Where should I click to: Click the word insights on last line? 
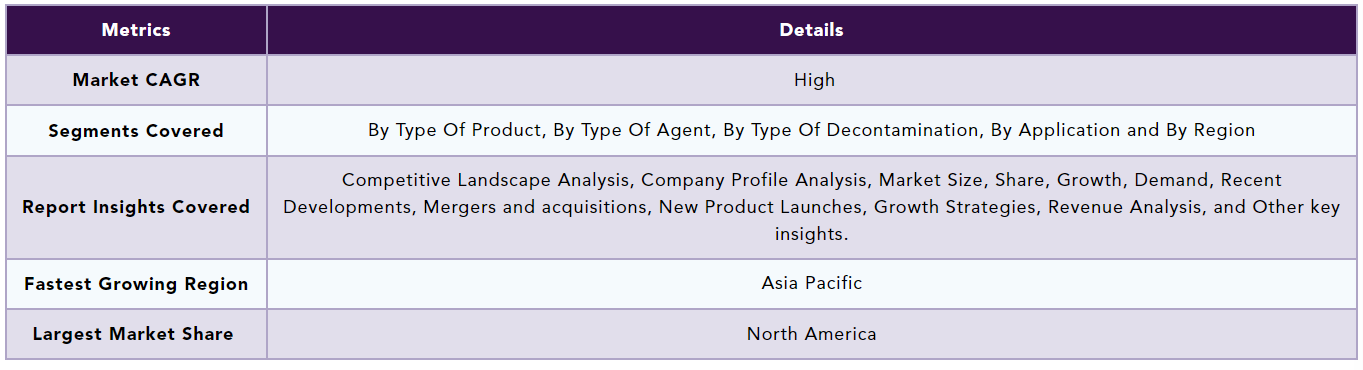[809, 234]
